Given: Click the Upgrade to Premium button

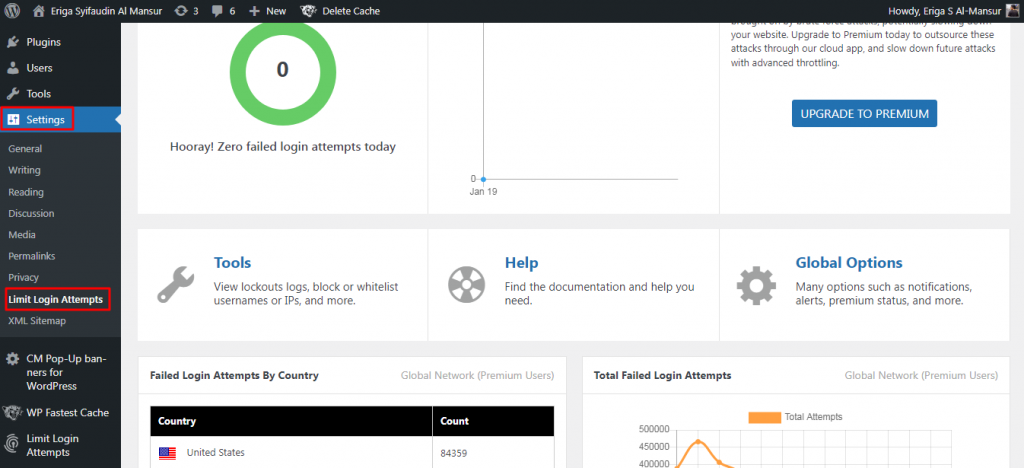Looking at the screenshot, I should [864, 113].
